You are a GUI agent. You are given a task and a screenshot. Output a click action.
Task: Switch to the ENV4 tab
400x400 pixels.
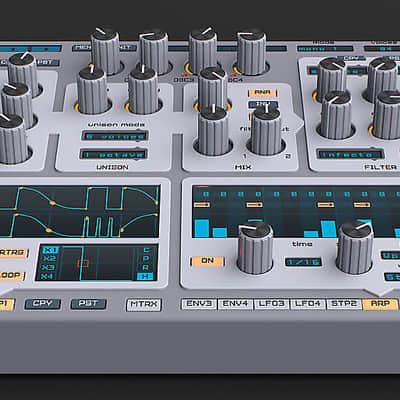(x=235, y=304)
